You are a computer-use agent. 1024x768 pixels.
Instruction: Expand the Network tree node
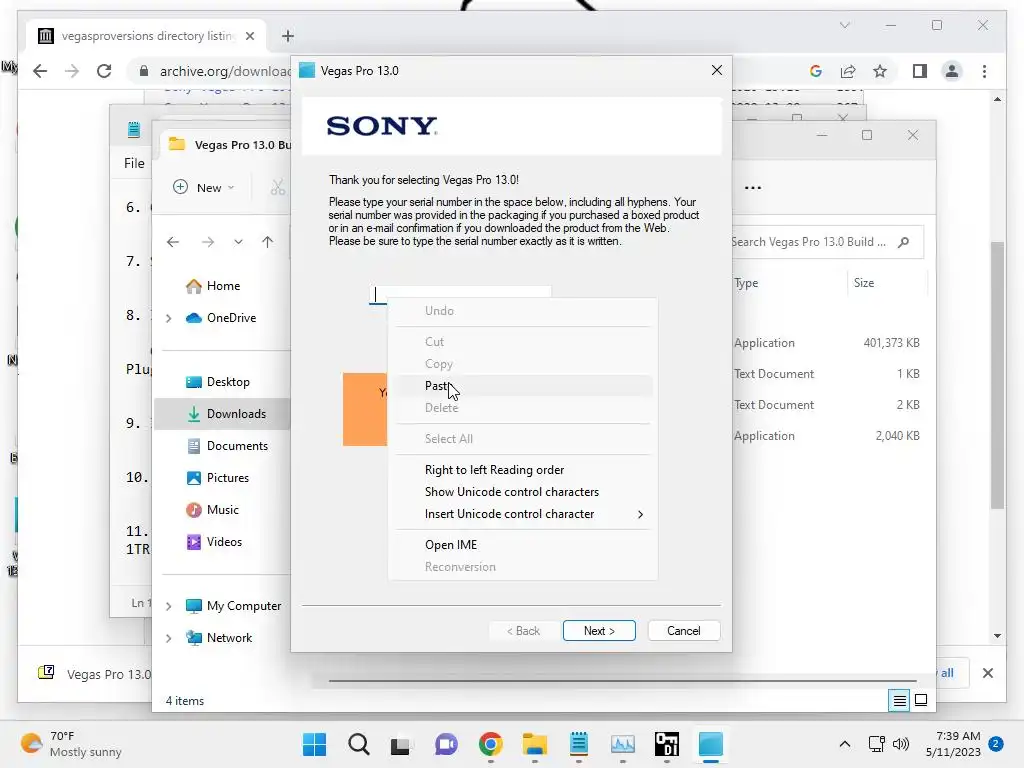(x=168, y=638)
